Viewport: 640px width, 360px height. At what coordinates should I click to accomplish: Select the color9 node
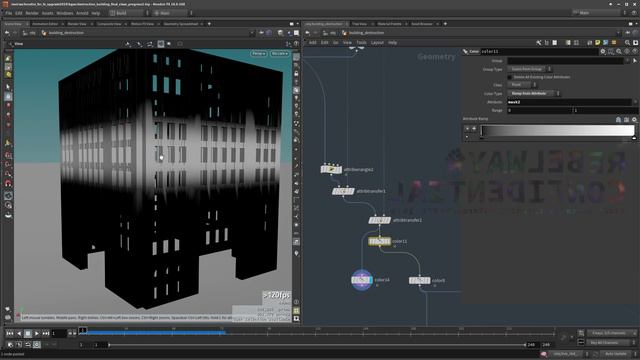point(420,280)
